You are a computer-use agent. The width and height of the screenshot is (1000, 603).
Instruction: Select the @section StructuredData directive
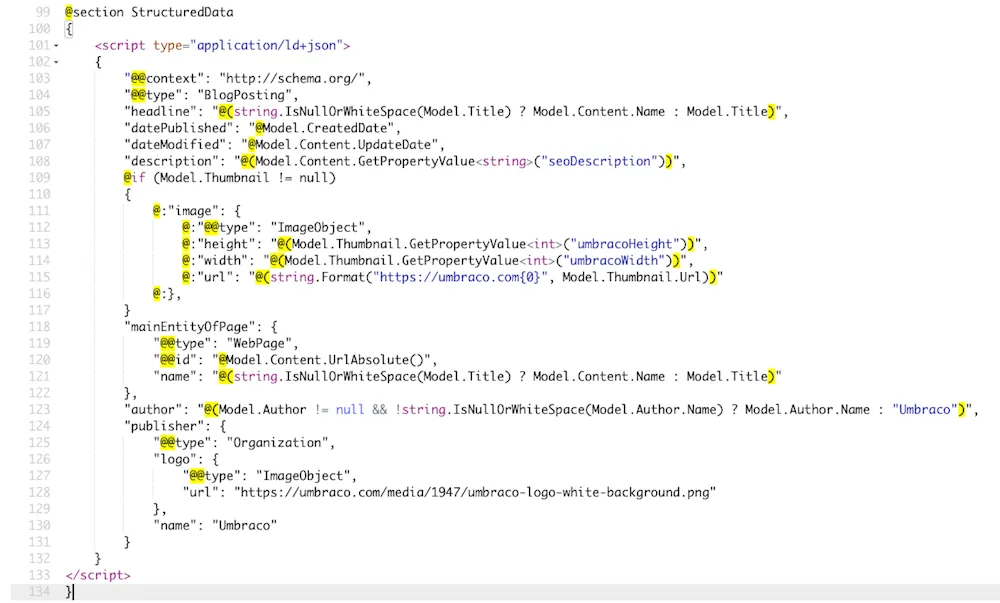click(x=150, y=12)
